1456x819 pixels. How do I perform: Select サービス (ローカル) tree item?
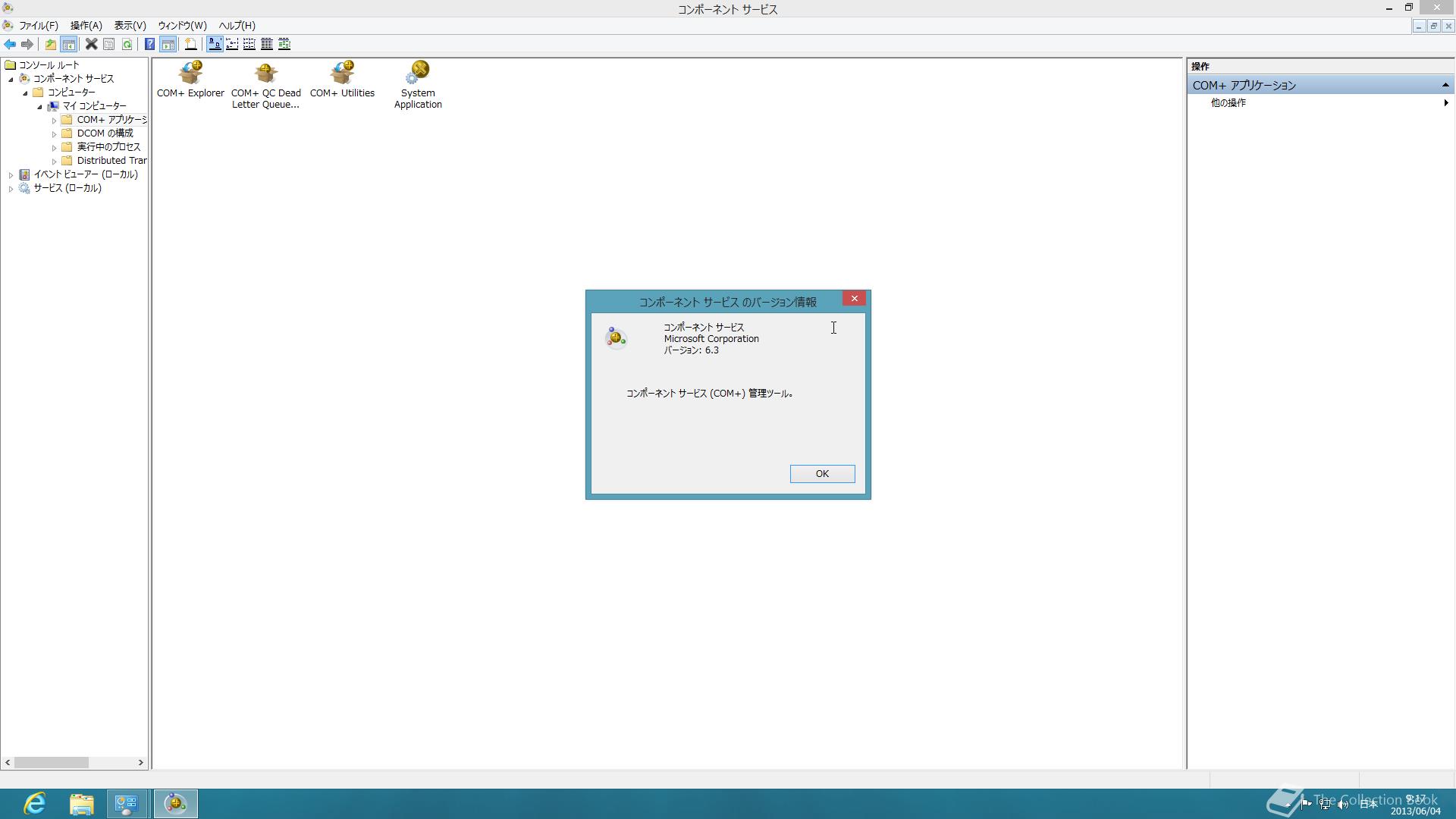click(x=67, y=188)
